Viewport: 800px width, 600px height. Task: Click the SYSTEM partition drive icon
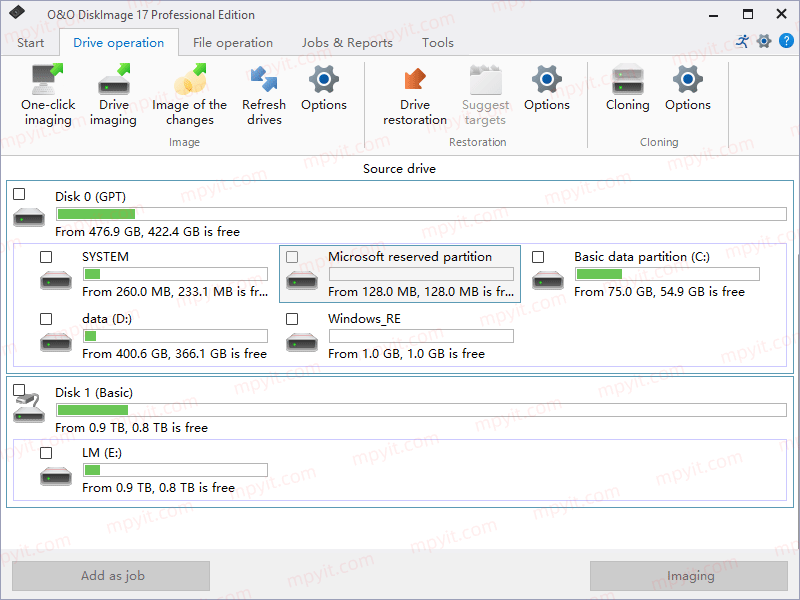[x=56, y=280]
